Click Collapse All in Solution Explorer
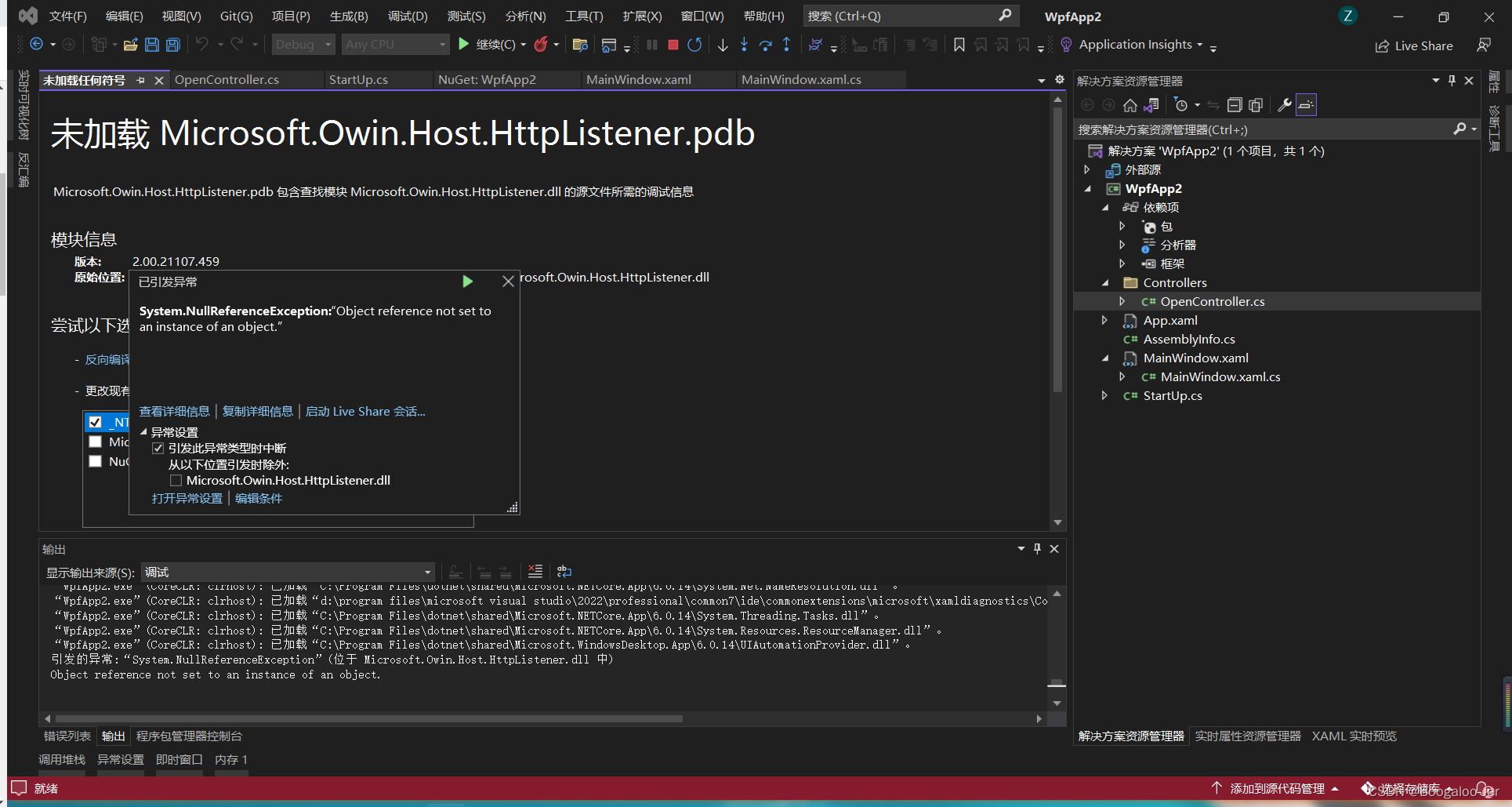The height and width of the screenshot is (807, 1512). tap(1235, 105)
